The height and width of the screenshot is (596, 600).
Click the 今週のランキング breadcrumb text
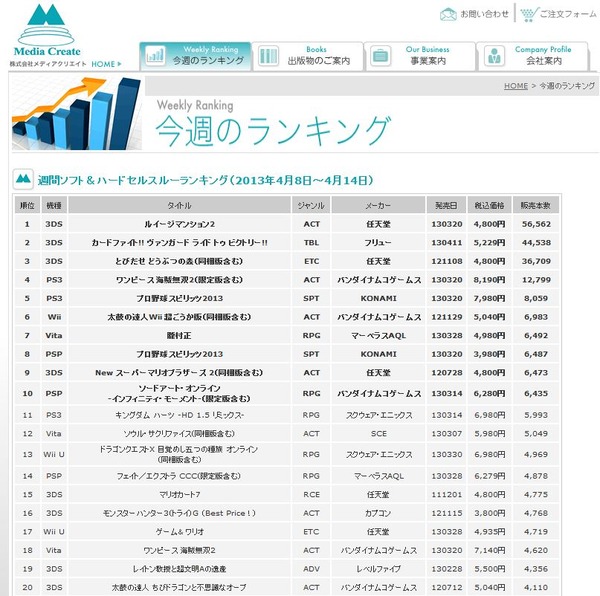tap(567, 86)
